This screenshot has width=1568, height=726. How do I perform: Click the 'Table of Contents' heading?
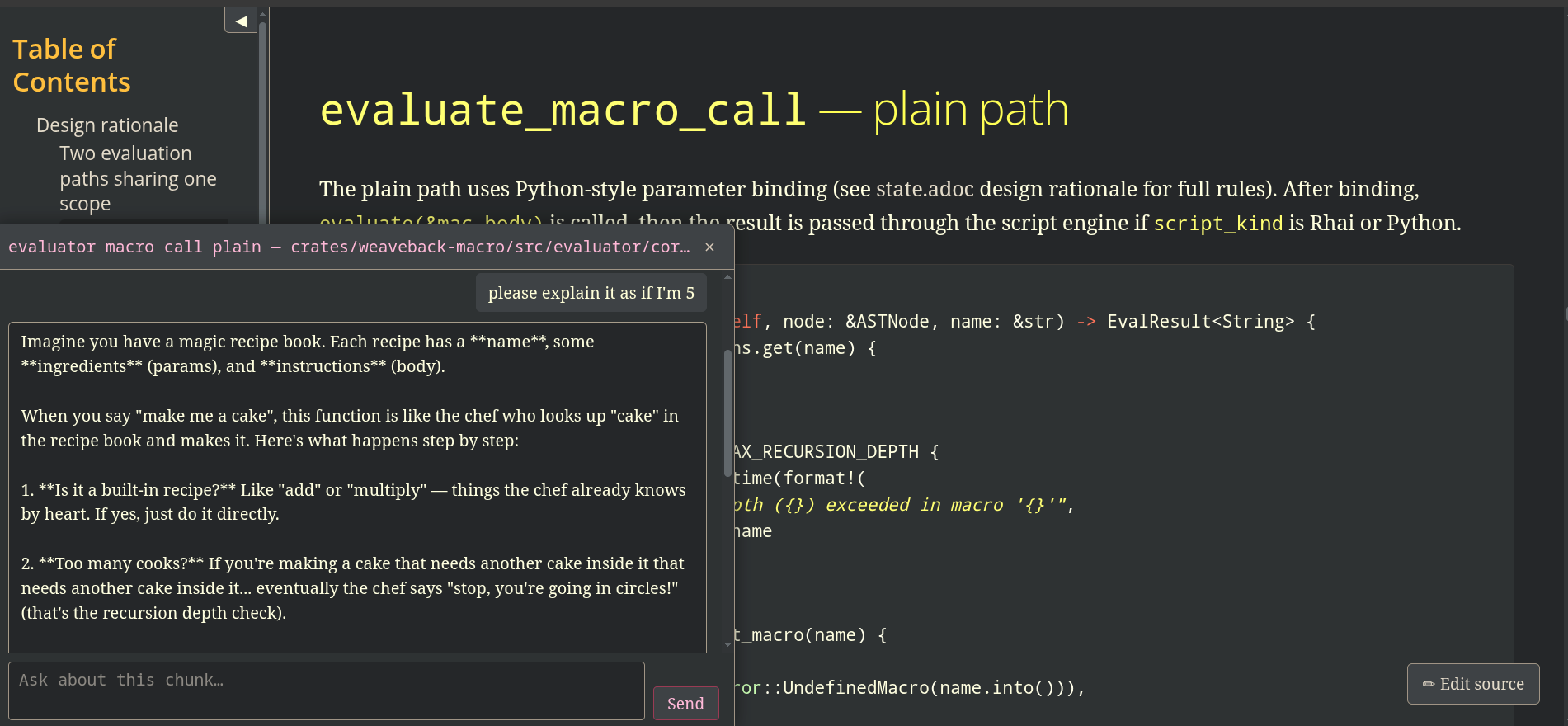pyautogui.click(x=72, y=66)
